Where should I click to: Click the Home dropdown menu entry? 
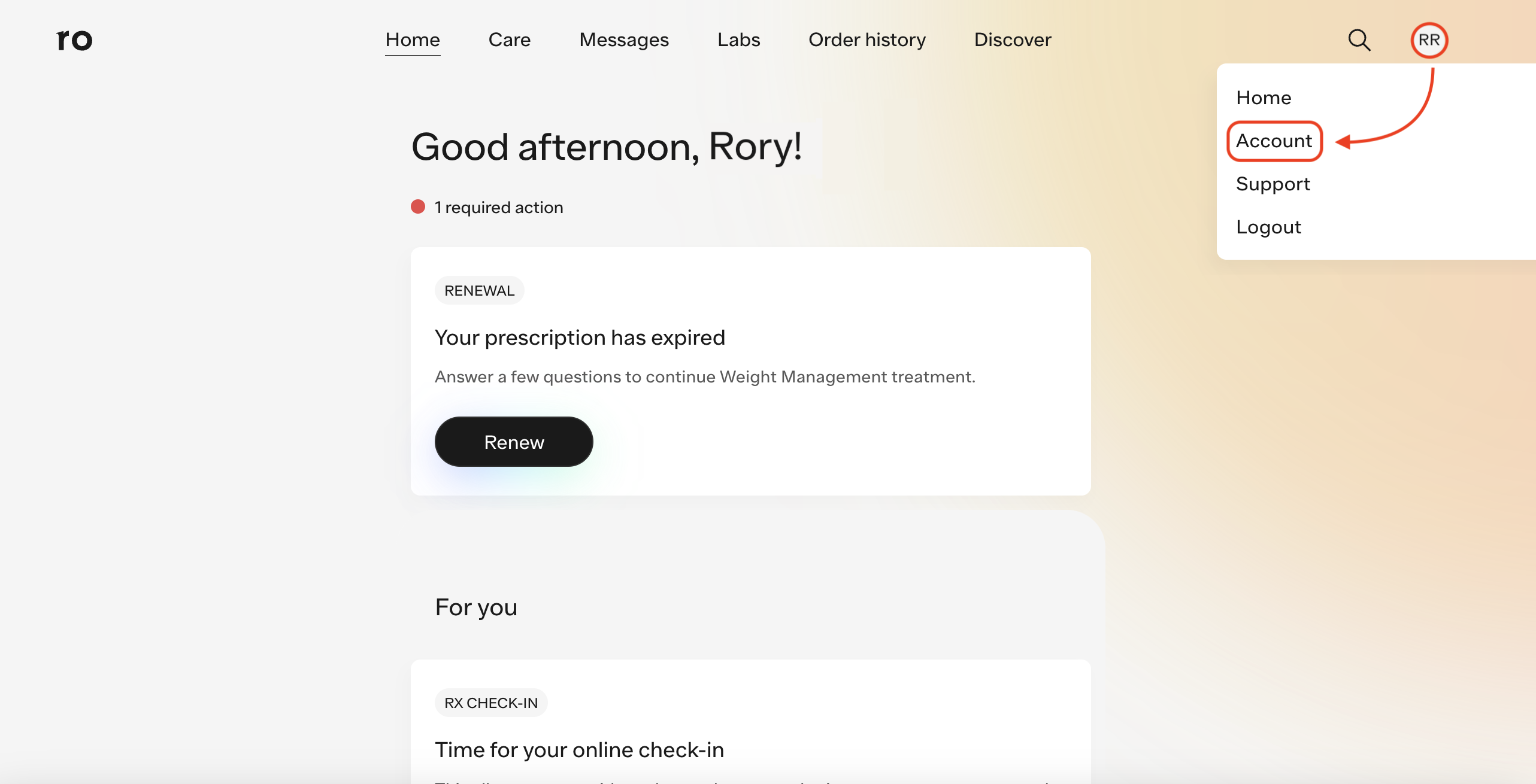click(x=1264, y=97)
